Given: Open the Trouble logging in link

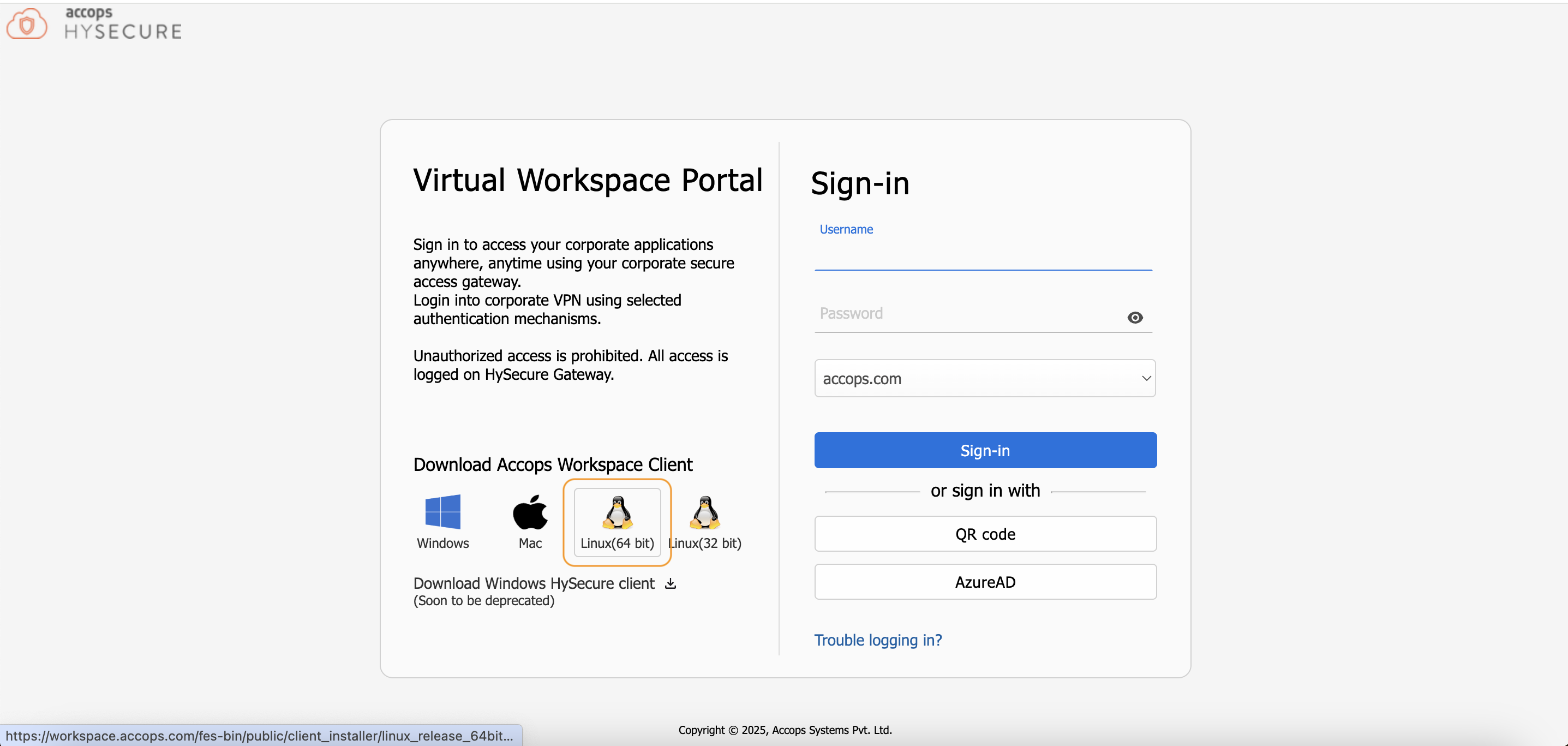Looking at the screenshot, I should 878,640.
